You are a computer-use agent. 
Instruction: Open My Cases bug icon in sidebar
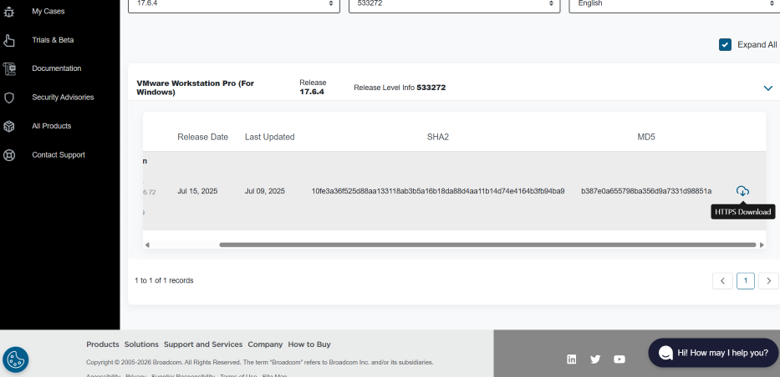pos(9,11)
